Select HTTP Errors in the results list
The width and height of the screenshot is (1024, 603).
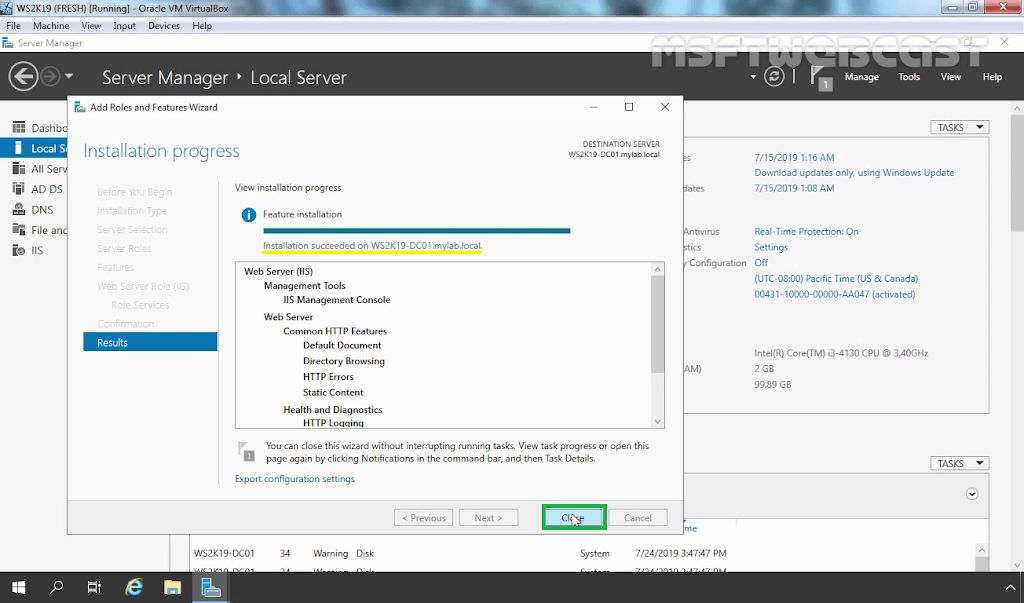coord(328,376)
